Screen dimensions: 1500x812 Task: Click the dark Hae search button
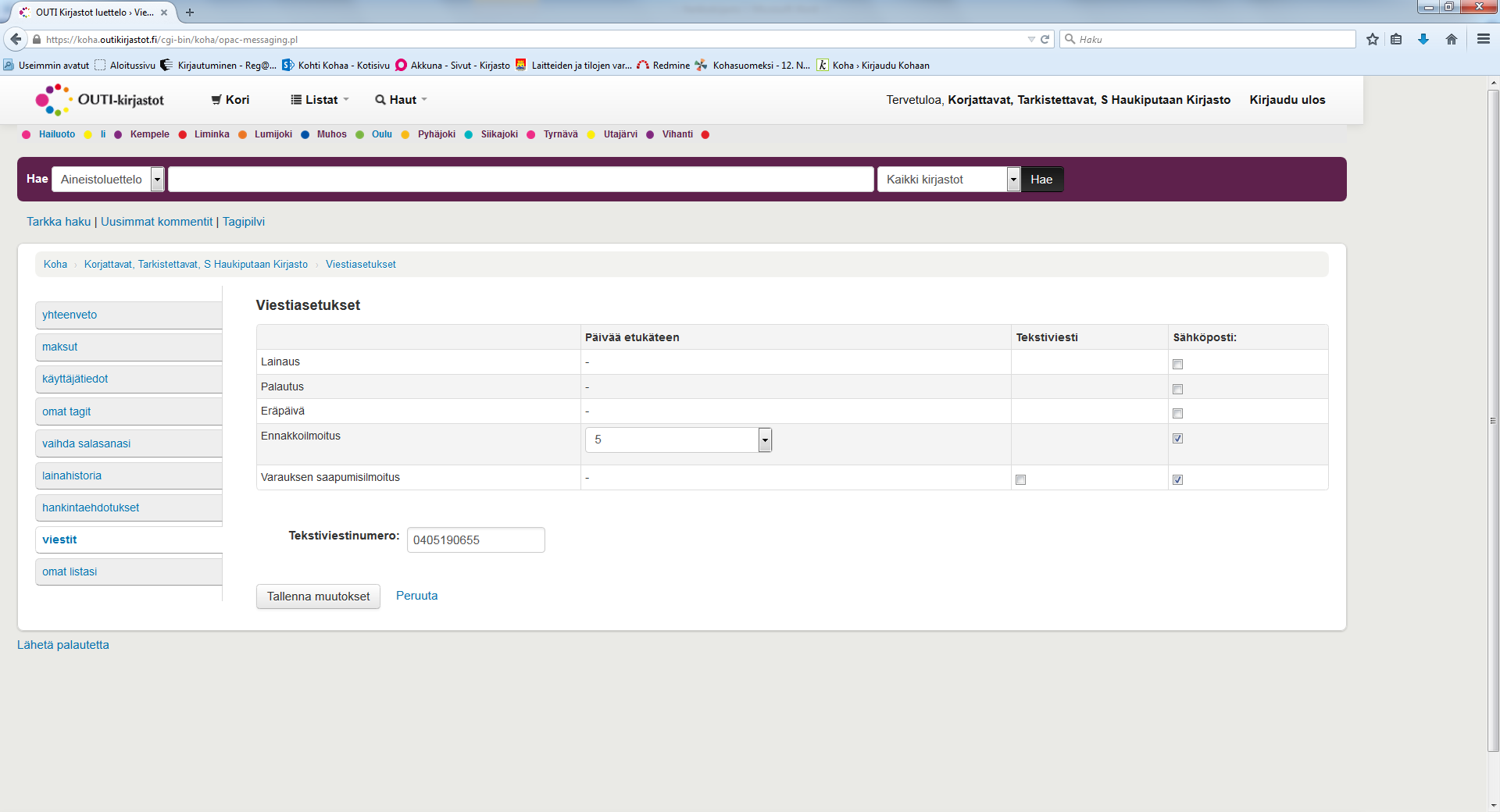1041,180
